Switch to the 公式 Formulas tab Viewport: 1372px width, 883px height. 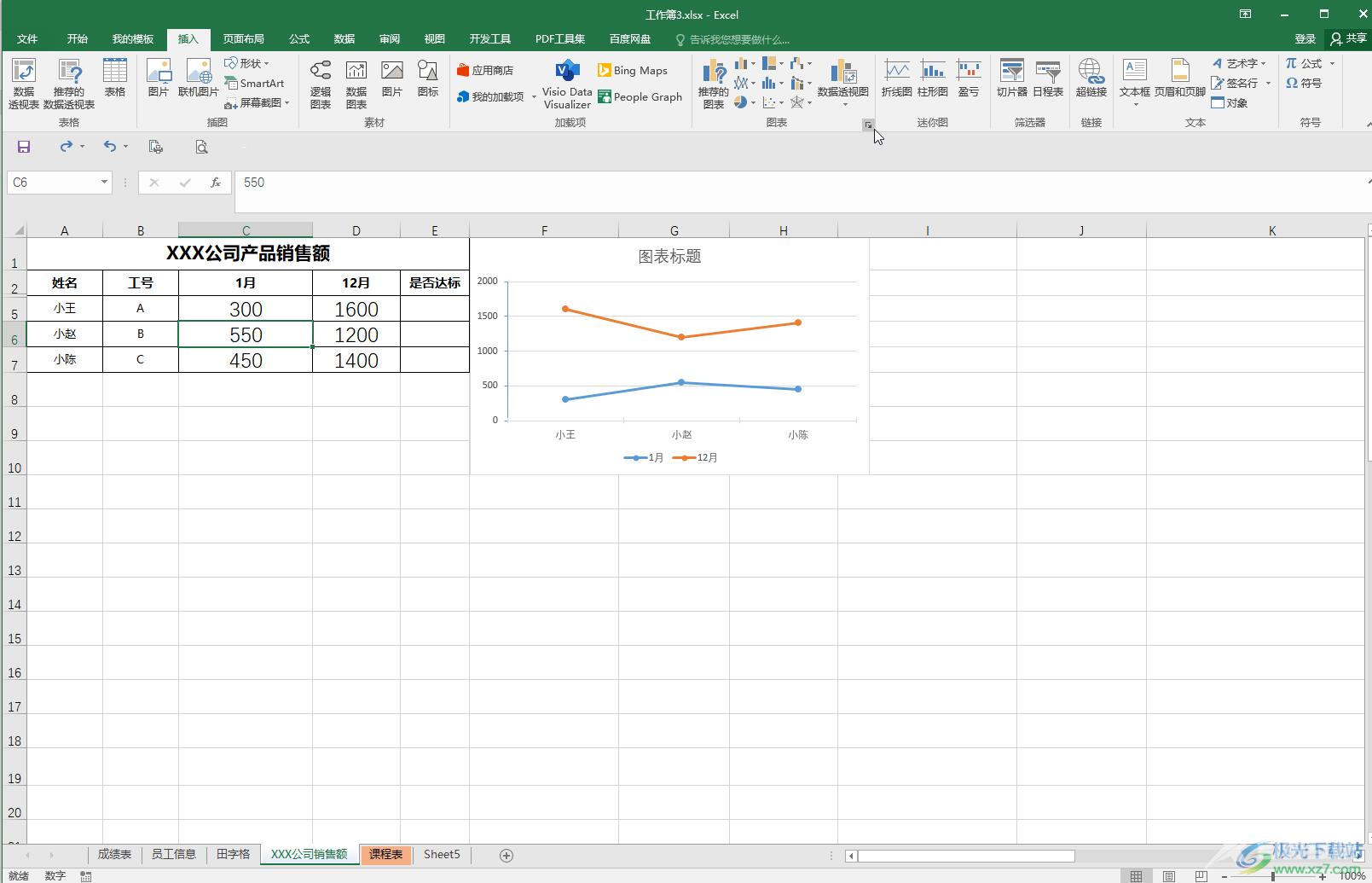[x=299, y=39]
